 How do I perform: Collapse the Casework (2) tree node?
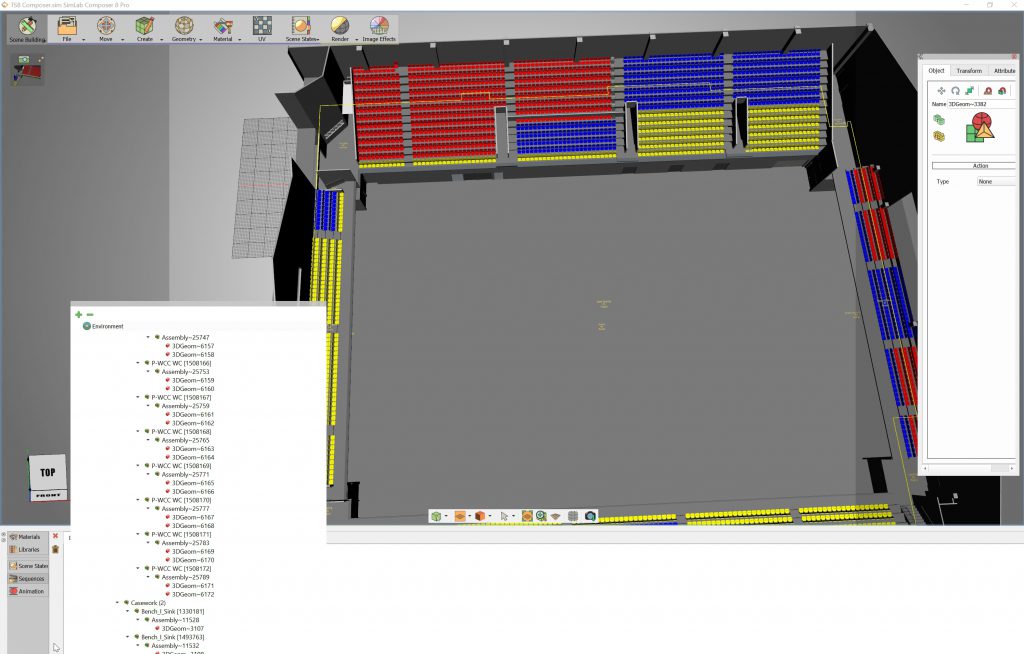117,603
